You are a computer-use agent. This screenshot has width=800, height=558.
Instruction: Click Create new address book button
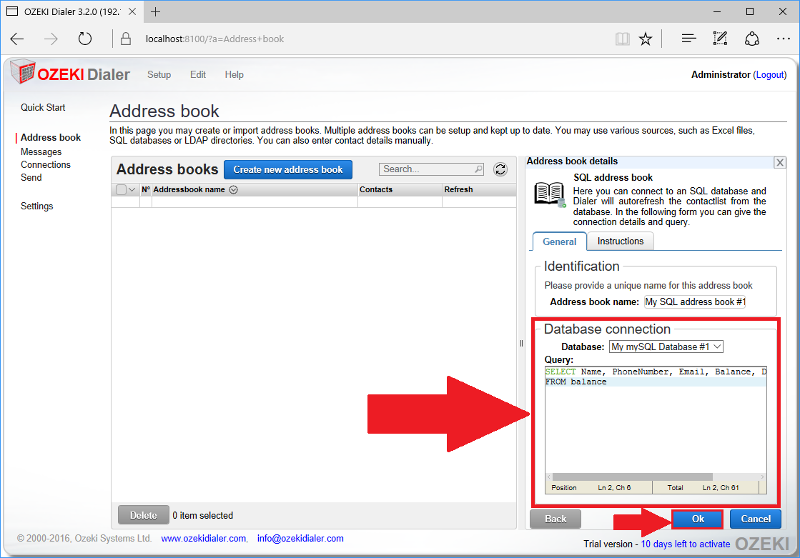tap(288, 170)
